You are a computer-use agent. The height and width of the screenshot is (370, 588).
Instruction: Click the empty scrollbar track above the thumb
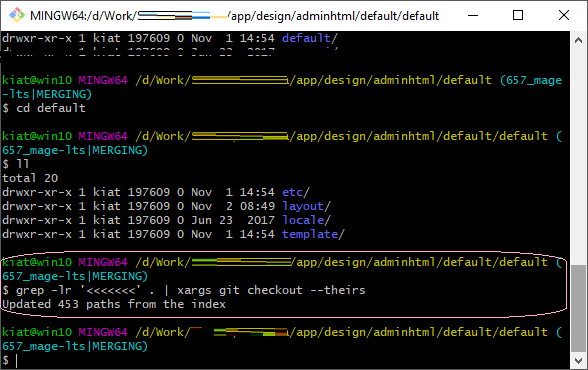coord(578,156)
